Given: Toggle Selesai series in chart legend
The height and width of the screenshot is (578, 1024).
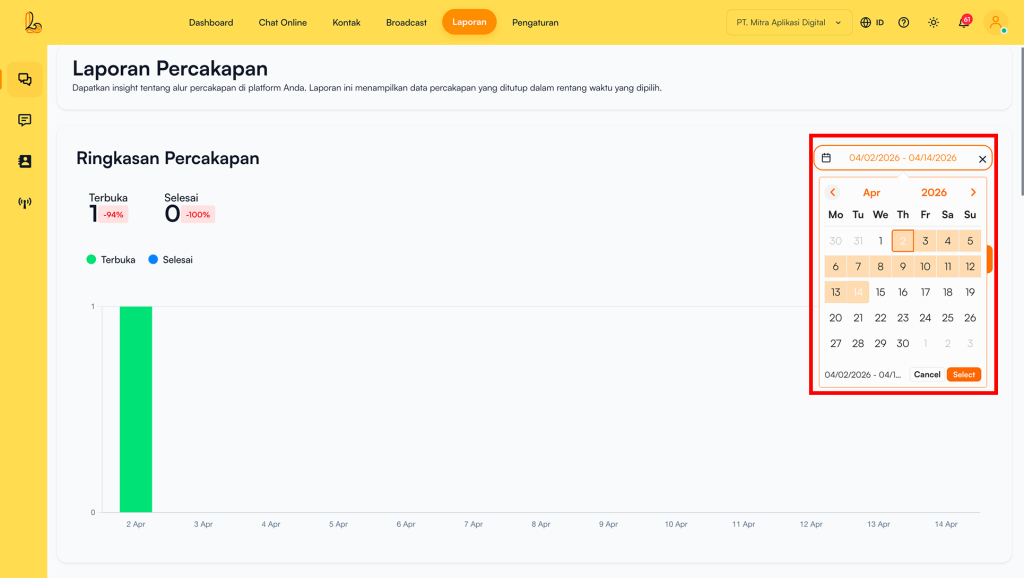Looking at the screenshot, I should pyautogui.click(x=170, y=260).
